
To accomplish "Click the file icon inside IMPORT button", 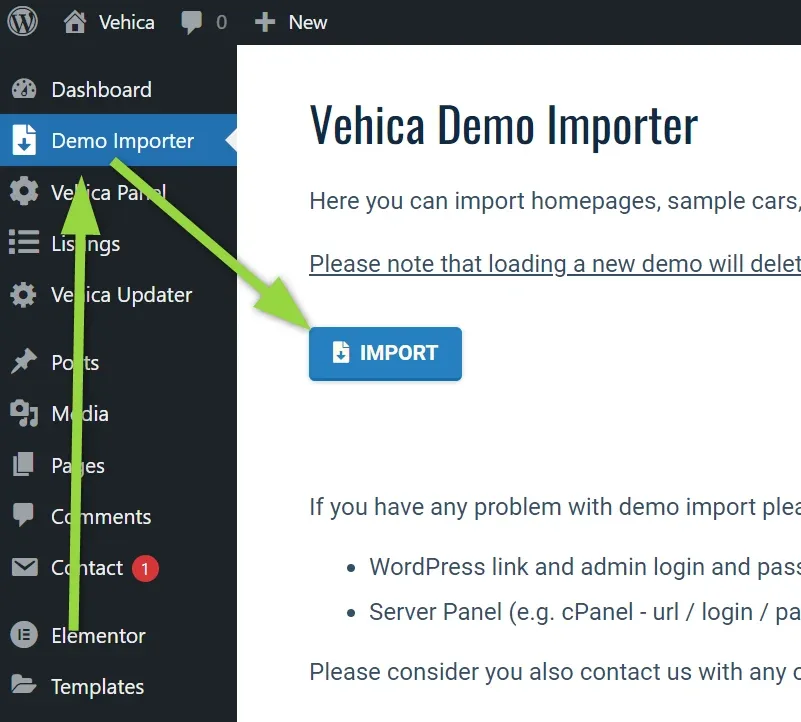I will click(341, 352).
